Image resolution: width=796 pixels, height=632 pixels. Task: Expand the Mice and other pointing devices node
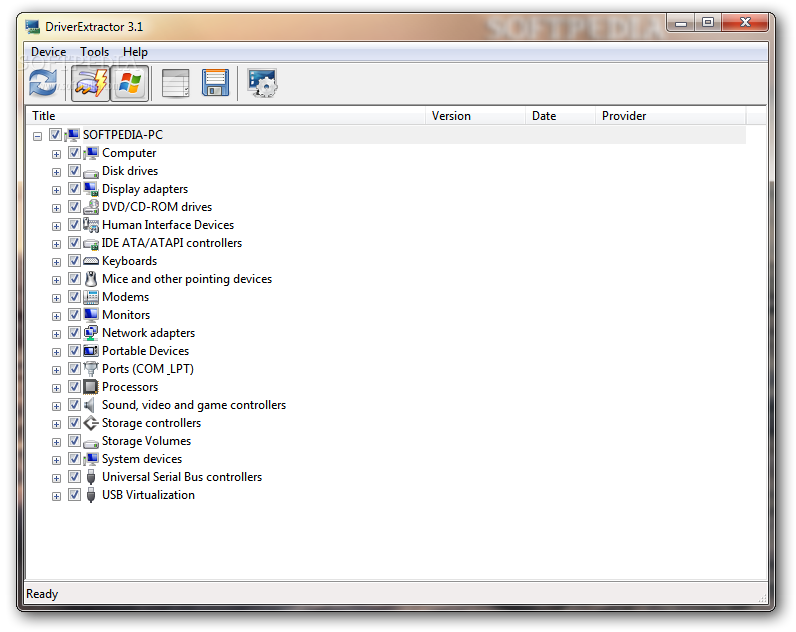click(x=56, y=280)
